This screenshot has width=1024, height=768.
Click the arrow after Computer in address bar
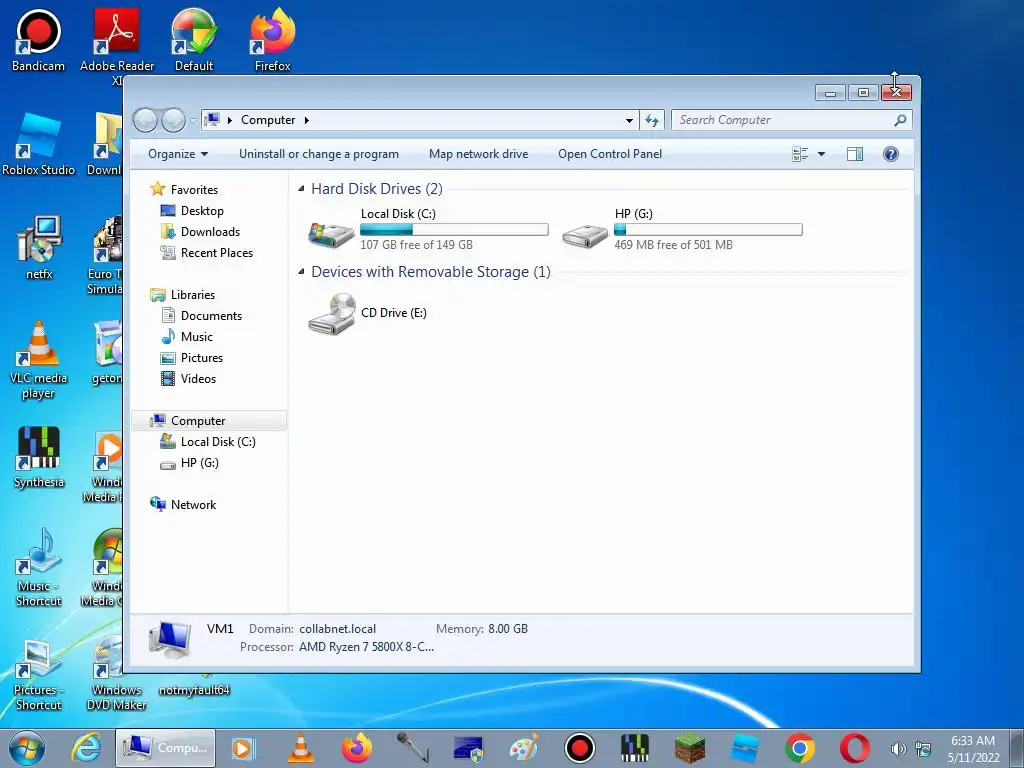306,120
